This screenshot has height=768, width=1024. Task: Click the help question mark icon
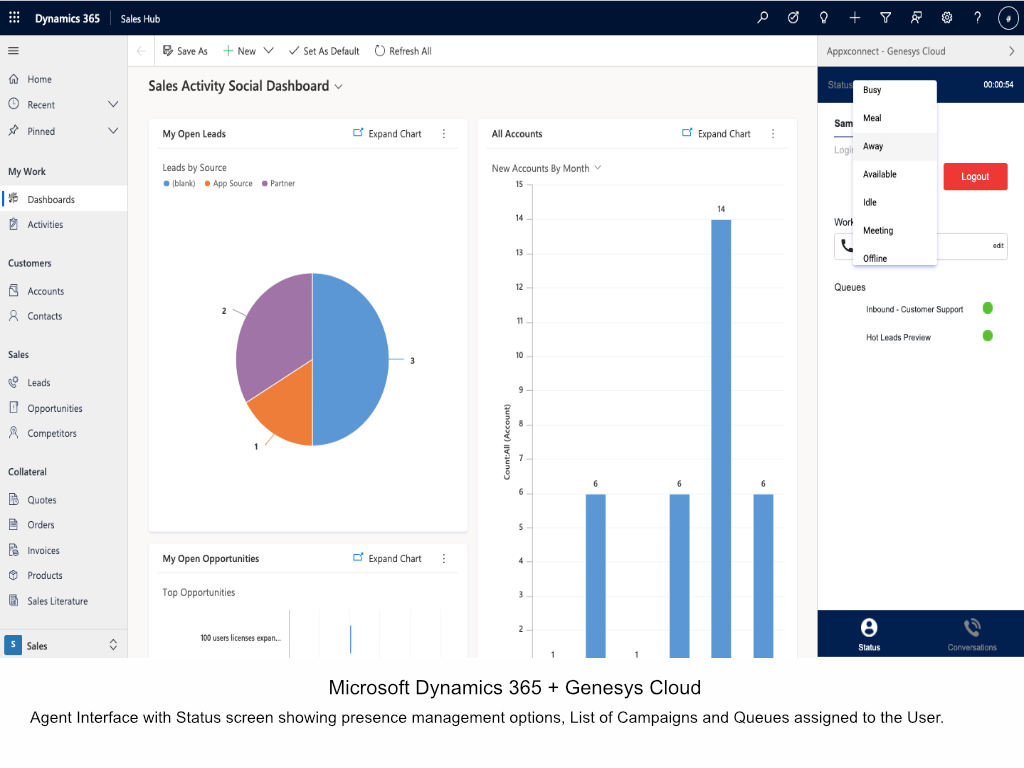[978, 18]
